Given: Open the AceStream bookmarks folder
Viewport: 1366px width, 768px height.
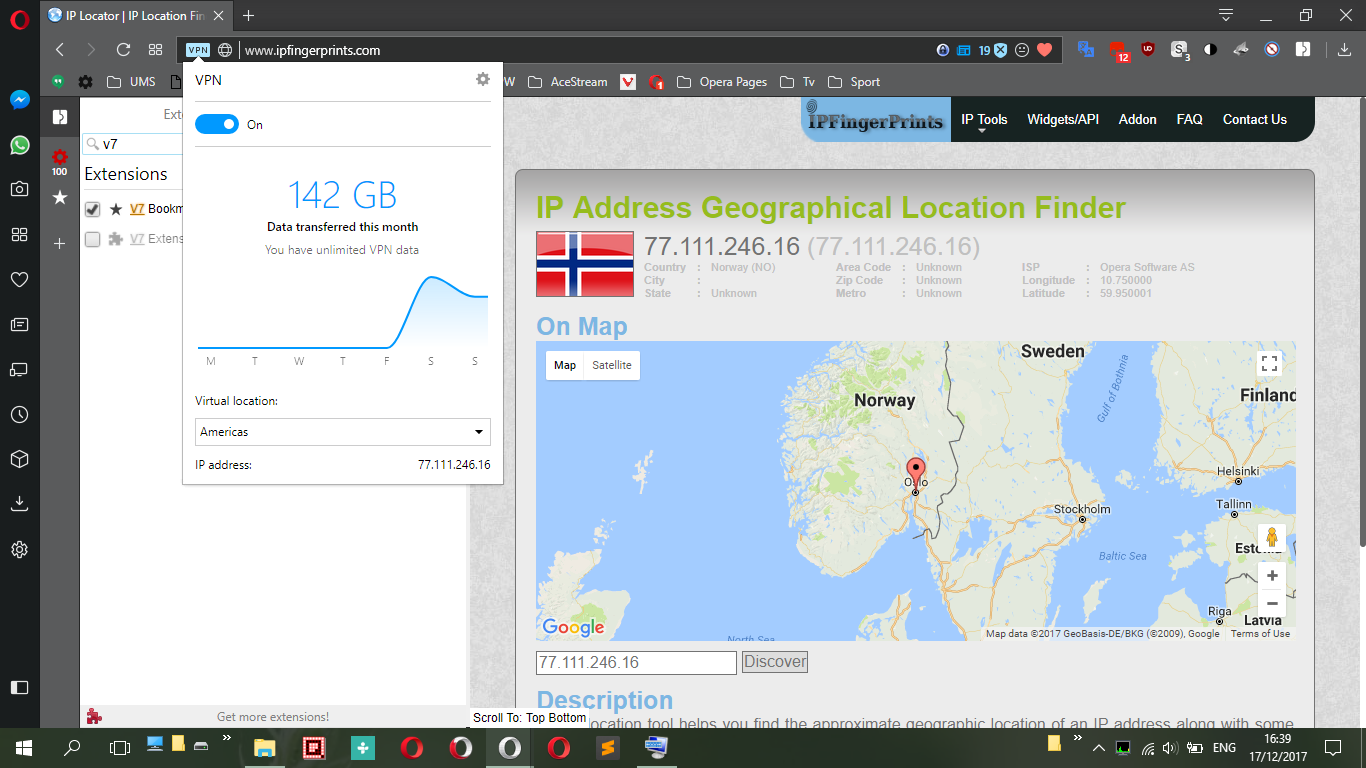Looking at the screenshot, I should pyautogui.click(x=567, y=82).
